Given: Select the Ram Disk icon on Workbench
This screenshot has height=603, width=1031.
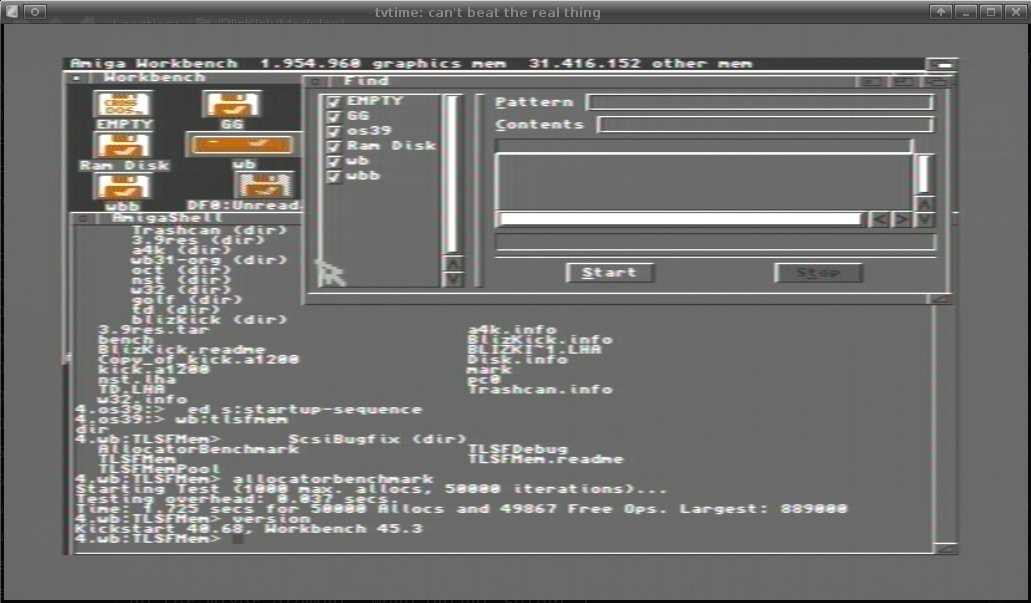Looking at the screenshot, I should point(123,145).
